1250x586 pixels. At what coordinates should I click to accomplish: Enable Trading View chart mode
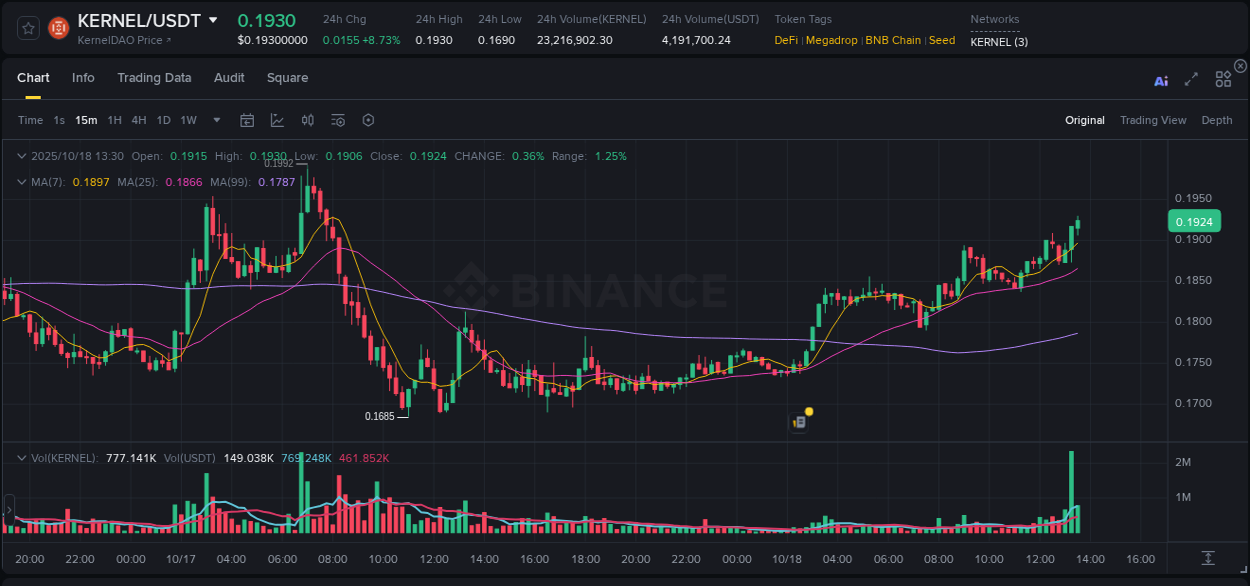(1153, 120)
